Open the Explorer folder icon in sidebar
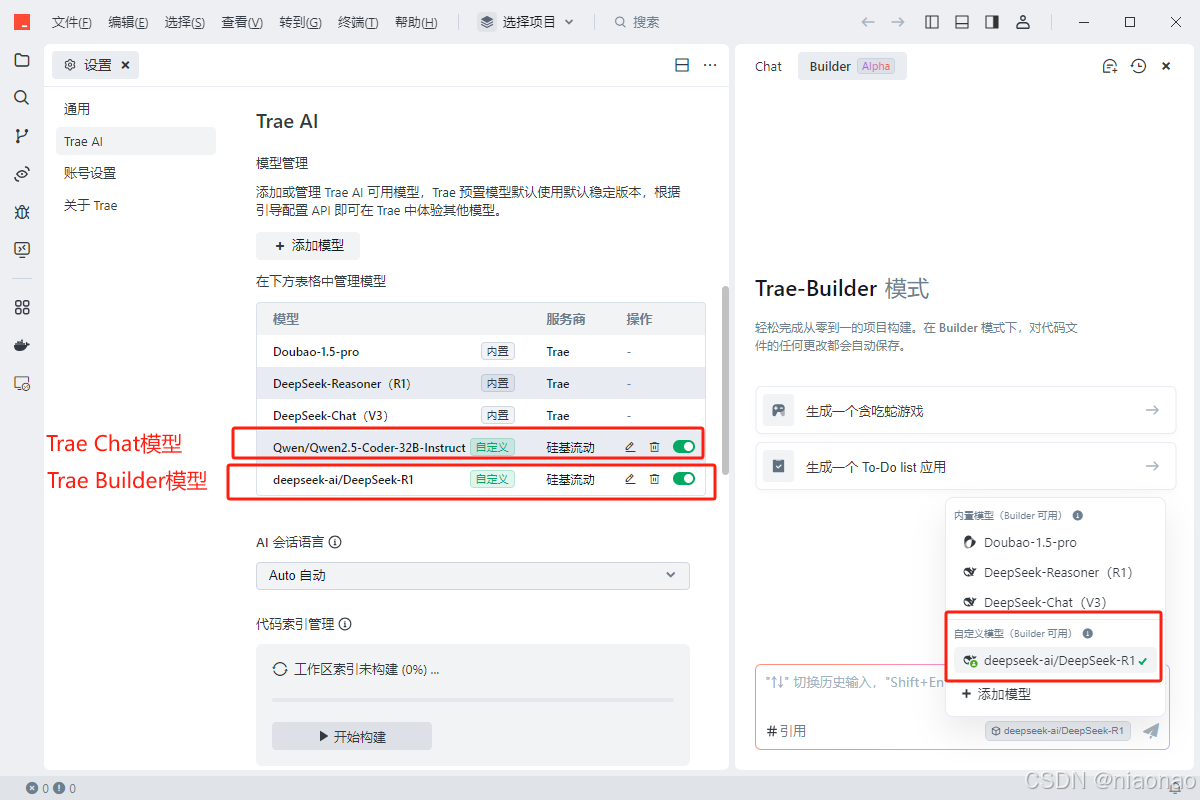The height and width of the screenshot is (800, 1200). (22, 60)
